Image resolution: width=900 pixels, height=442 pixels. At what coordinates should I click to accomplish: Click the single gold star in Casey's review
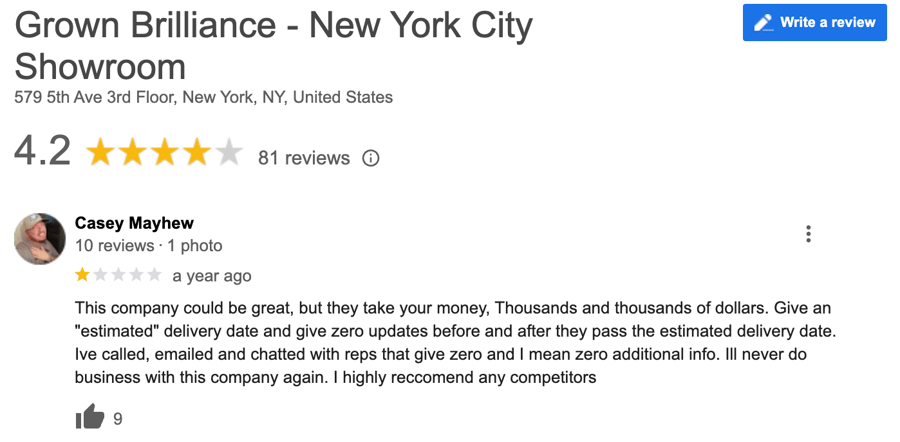[x=83, y=276]
